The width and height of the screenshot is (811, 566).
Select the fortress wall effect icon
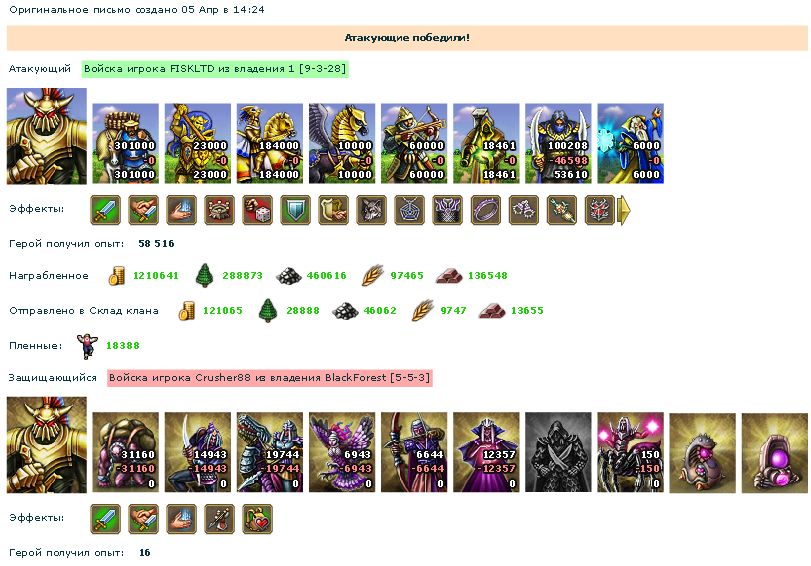coord(219,210)
